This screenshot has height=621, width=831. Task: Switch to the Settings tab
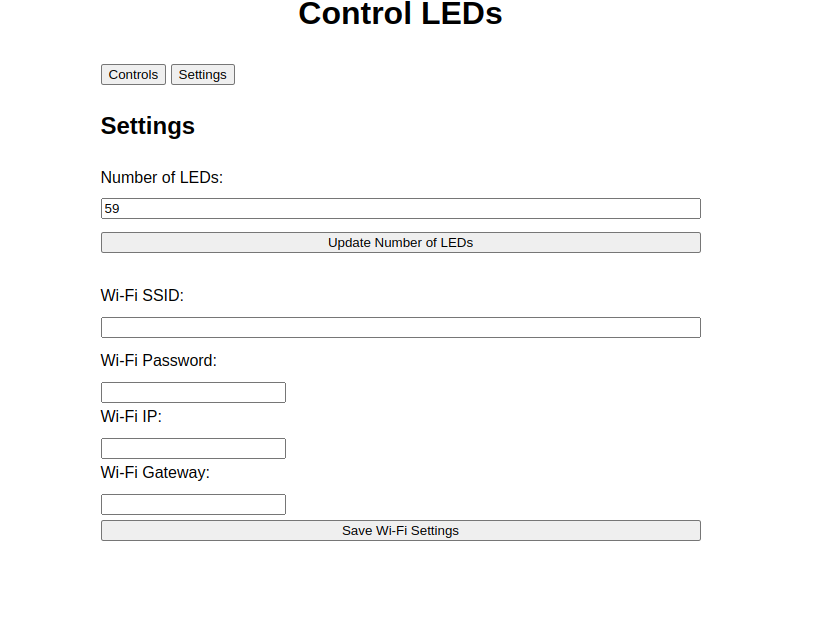pyautogui.click(x=202, y=75)
